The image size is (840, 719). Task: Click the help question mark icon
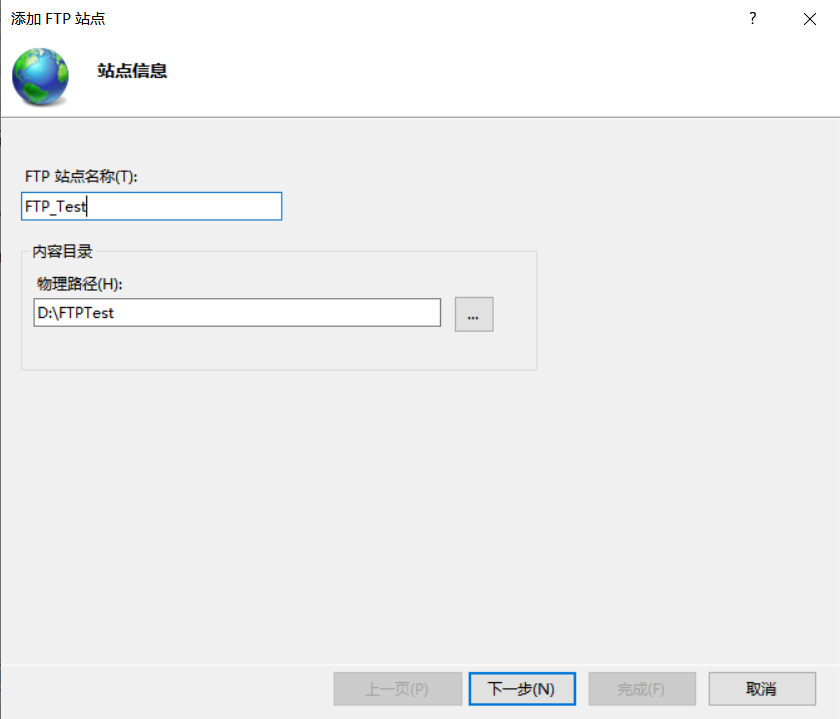click(753, 19)
